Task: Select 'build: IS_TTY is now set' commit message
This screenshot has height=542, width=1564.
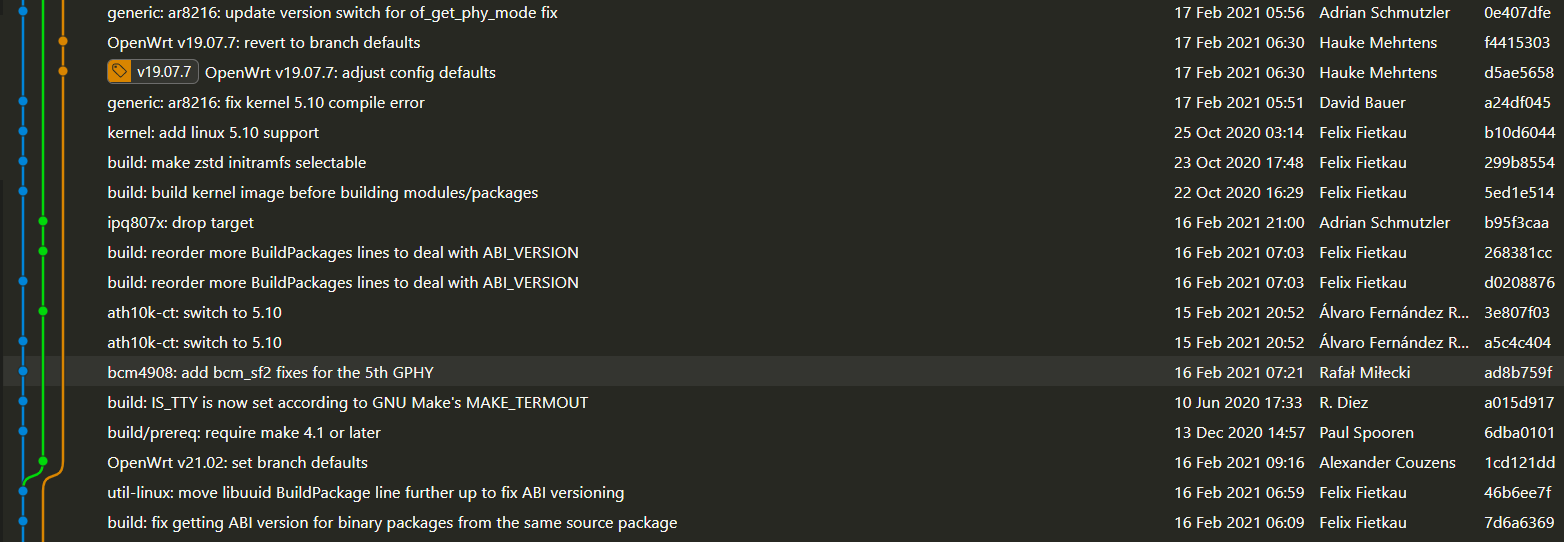Action: [348, 402]
